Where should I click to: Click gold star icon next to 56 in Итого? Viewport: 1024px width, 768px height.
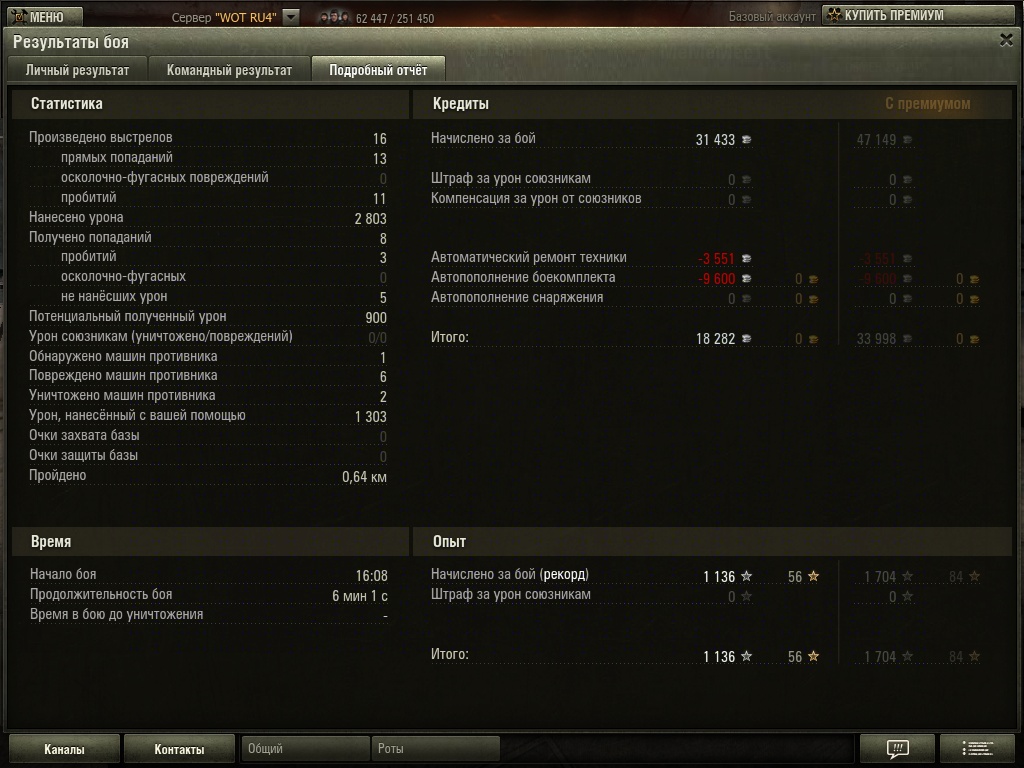(813, 656)
